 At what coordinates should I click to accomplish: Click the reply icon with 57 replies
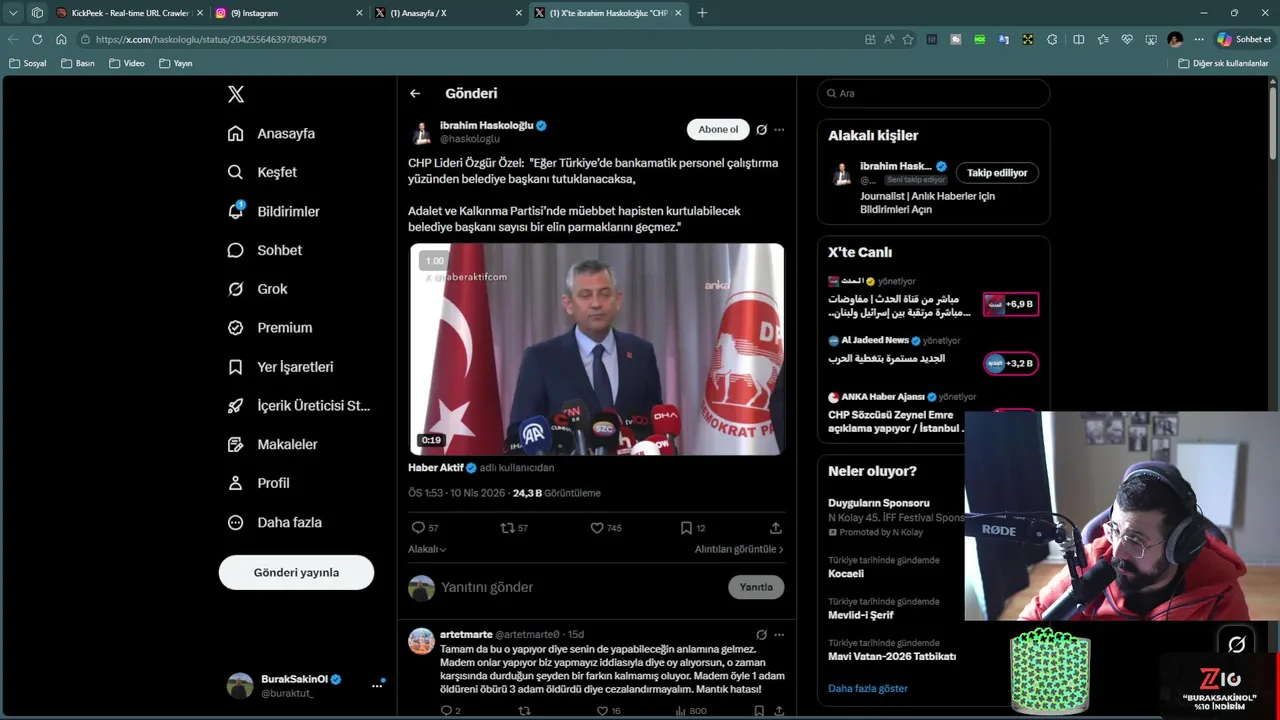(x=425, y=528)
